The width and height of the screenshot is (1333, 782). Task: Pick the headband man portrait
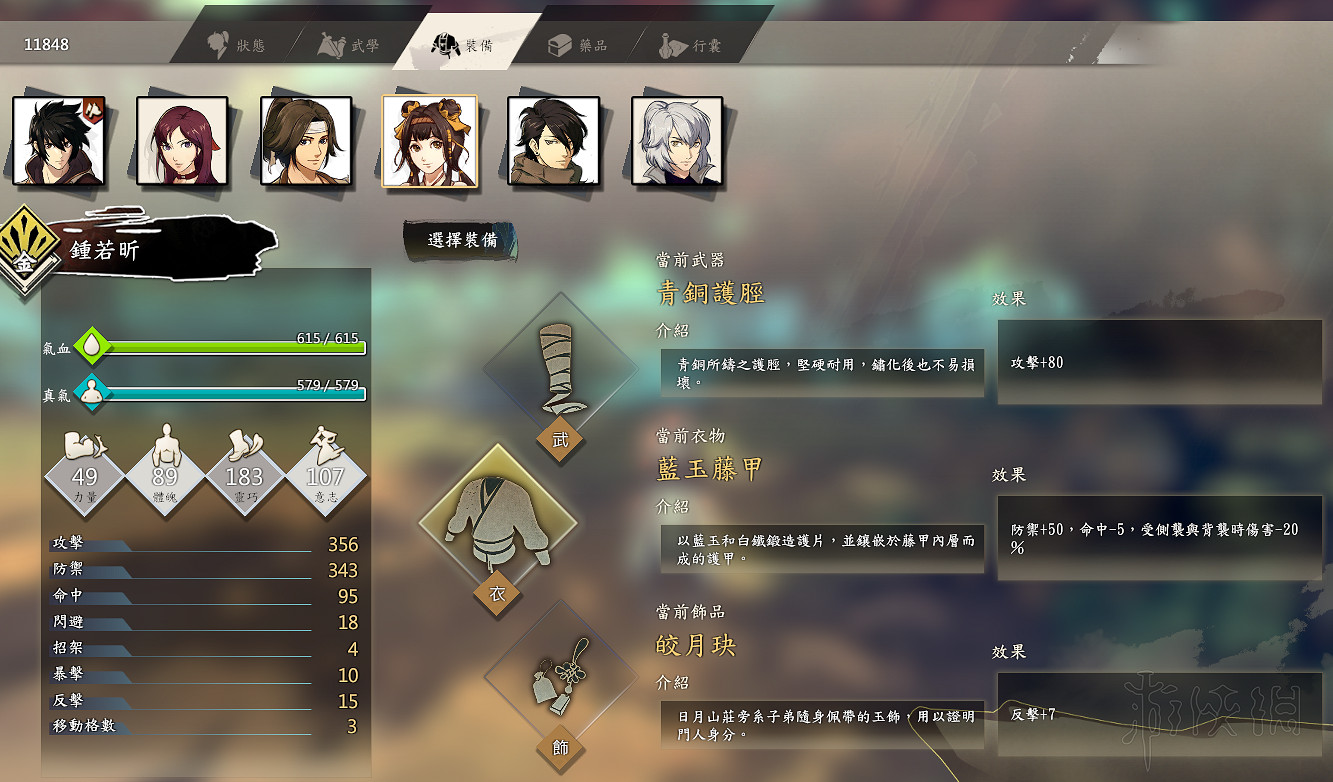[x=306, y=141]
